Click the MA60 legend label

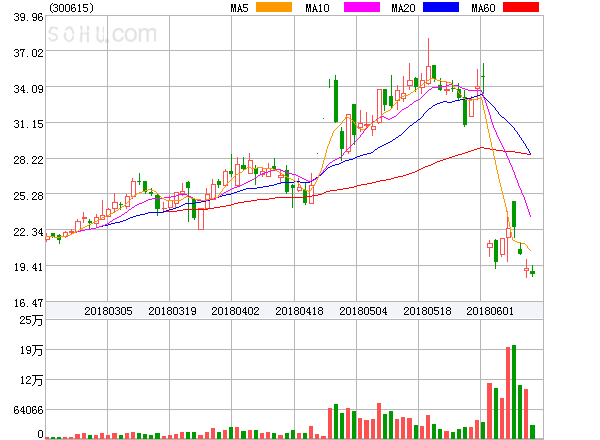coord(483,8)
